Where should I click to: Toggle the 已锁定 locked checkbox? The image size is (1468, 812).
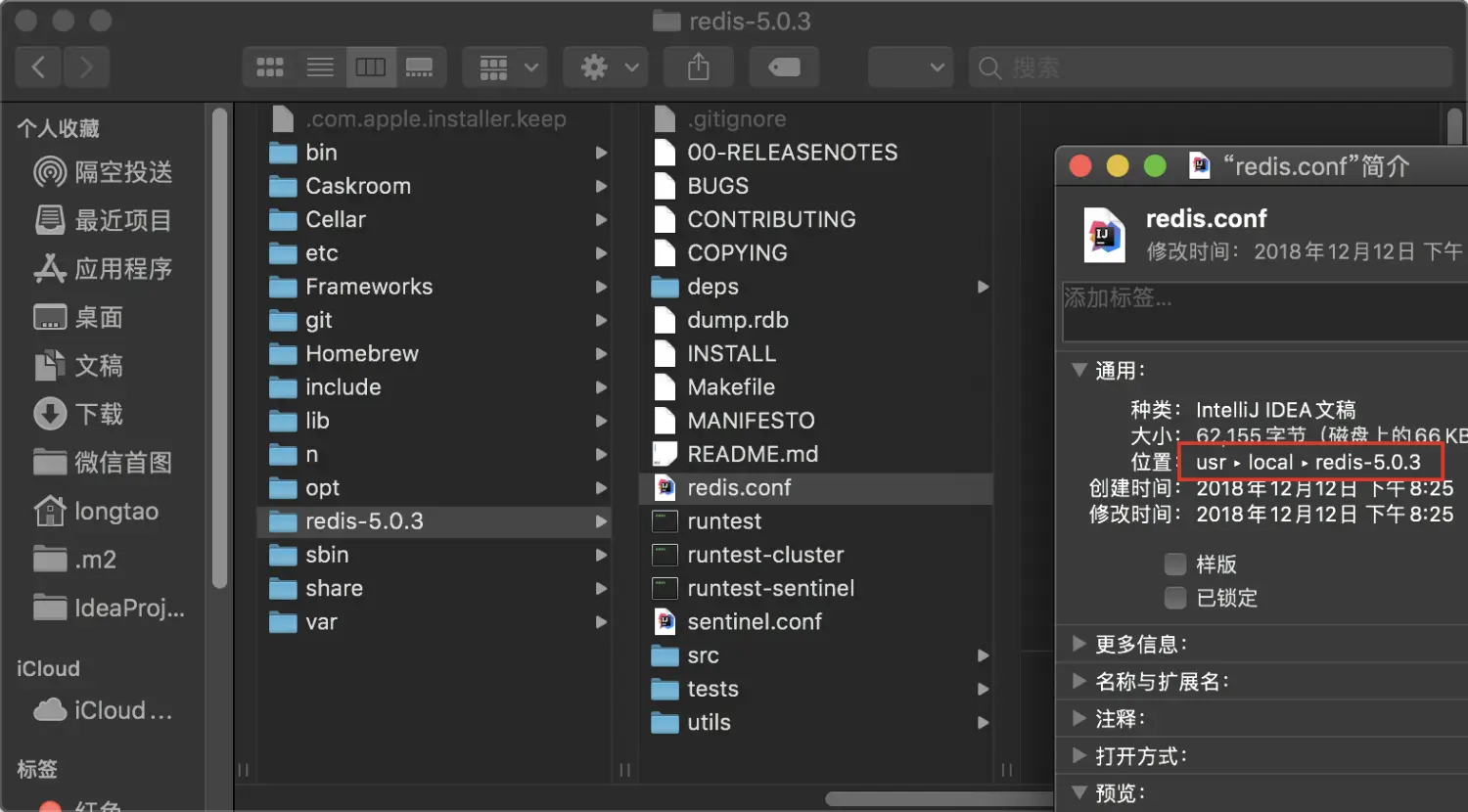click(x=1175, y=598)
